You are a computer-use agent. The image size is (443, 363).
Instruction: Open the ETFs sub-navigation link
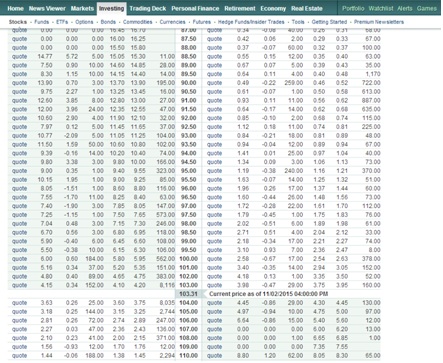pyautogui.click(x=62, y=22)
